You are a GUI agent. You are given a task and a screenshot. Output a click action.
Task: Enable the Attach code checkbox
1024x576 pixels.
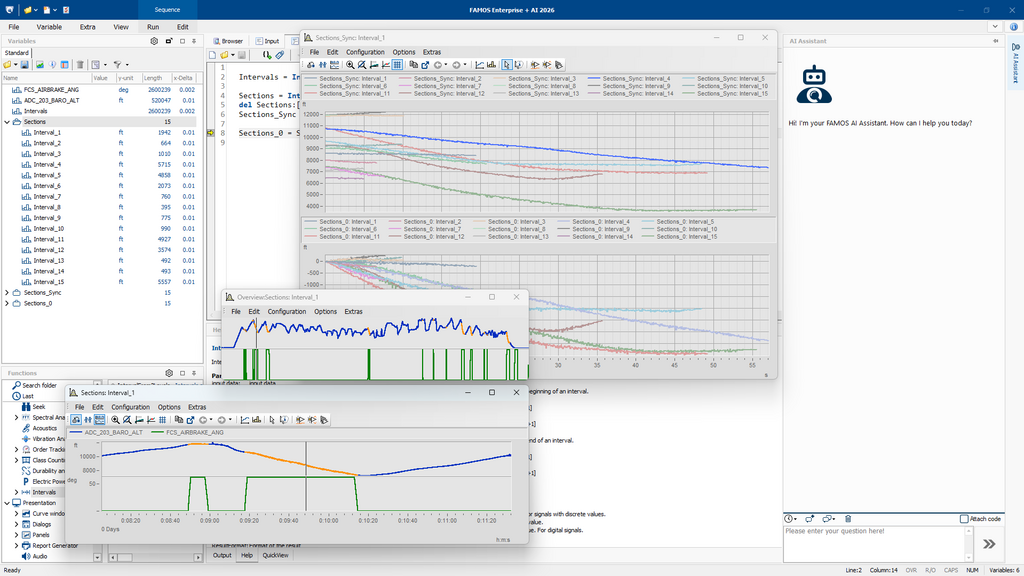[x=964, y=519]
